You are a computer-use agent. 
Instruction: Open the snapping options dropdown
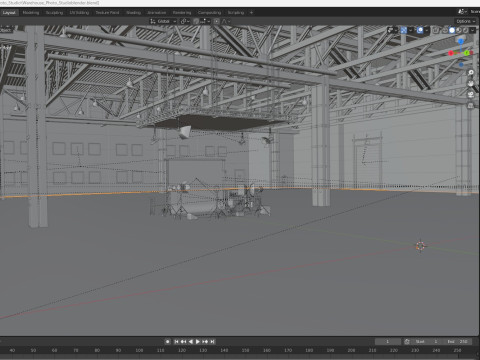point(205,21)
